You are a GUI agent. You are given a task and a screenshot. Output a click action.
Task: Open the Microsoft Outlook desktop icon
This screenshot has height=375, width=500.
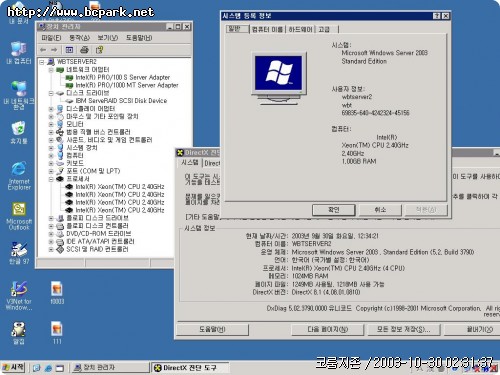click(19, 216)
